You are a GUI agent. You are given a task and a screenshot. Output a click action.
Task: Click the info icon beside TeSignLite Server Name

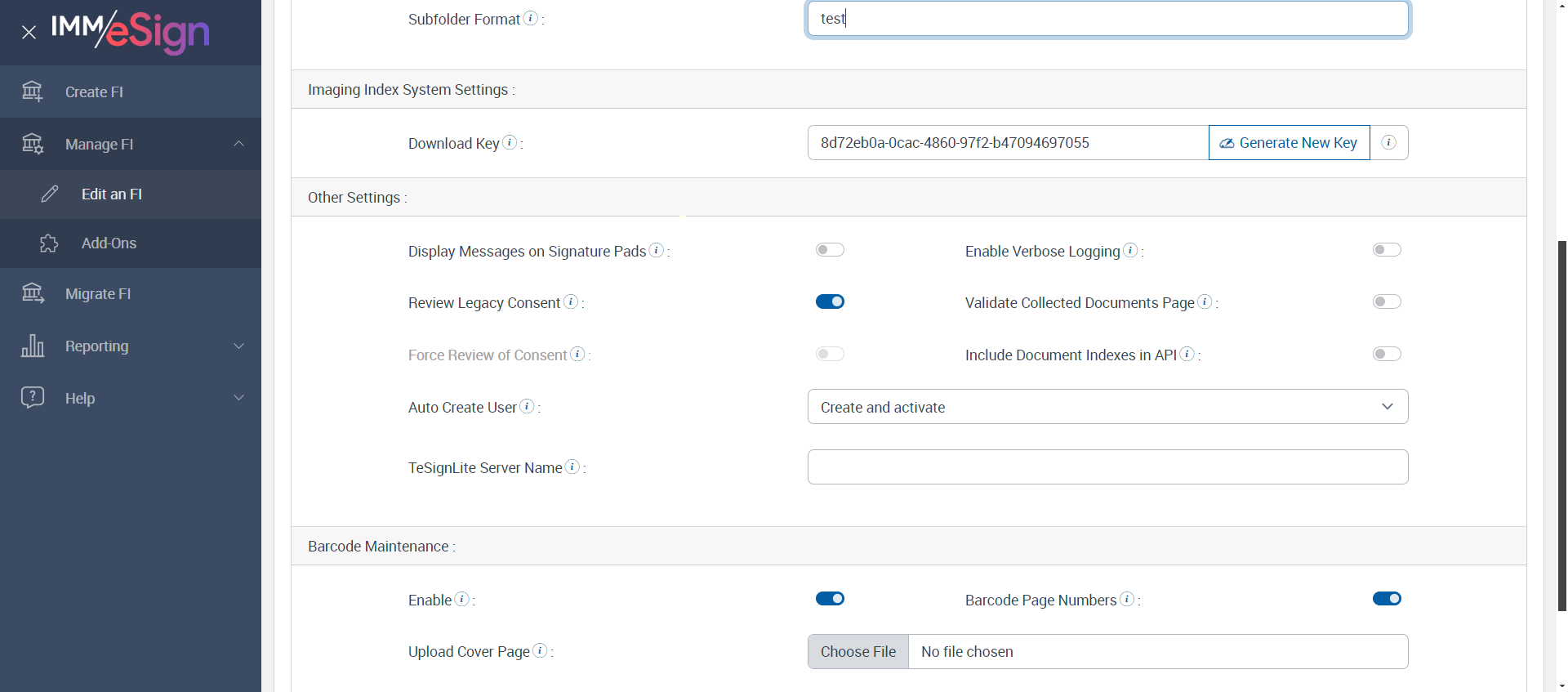click(572, 467)
